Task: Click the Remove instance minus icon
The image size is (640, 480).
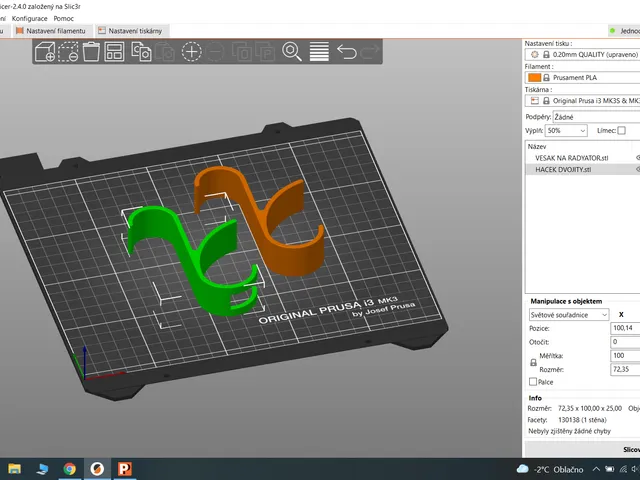Action: (x=215, y=51)
